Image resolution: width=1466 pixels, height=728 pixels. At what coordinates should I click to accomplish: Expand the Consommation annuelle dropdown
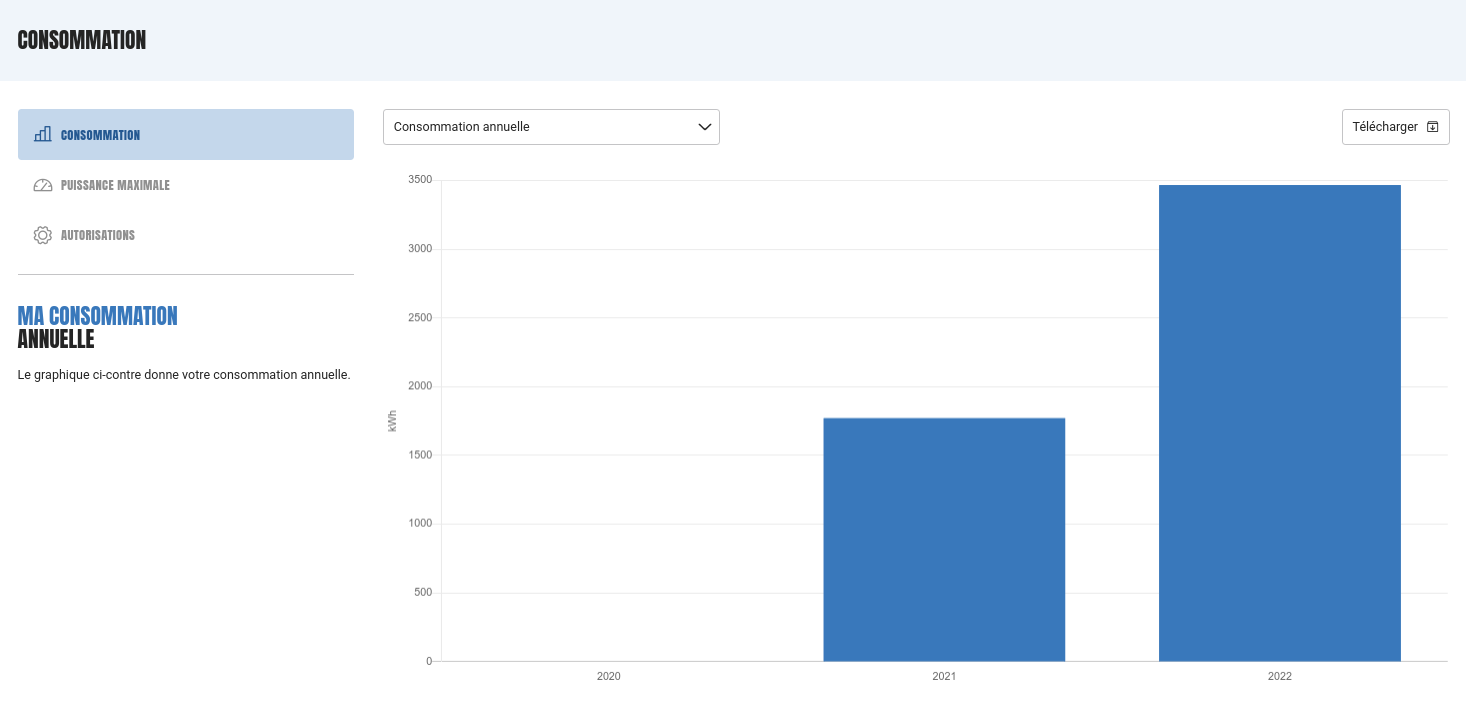[551, 127]
